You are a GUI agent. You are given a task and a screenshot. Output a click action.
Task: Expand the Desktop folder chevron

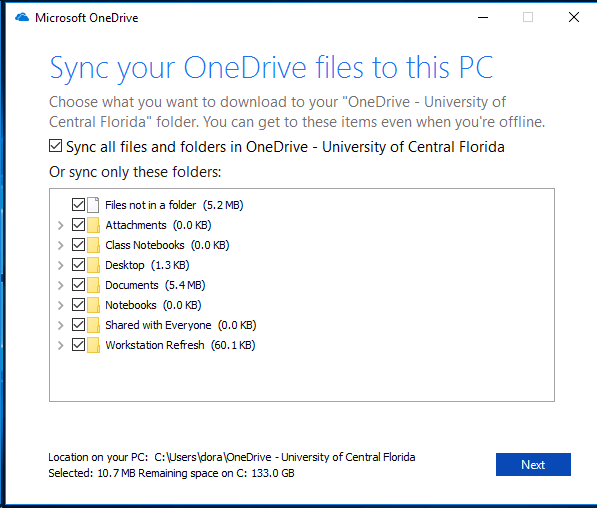click(61, 265)
